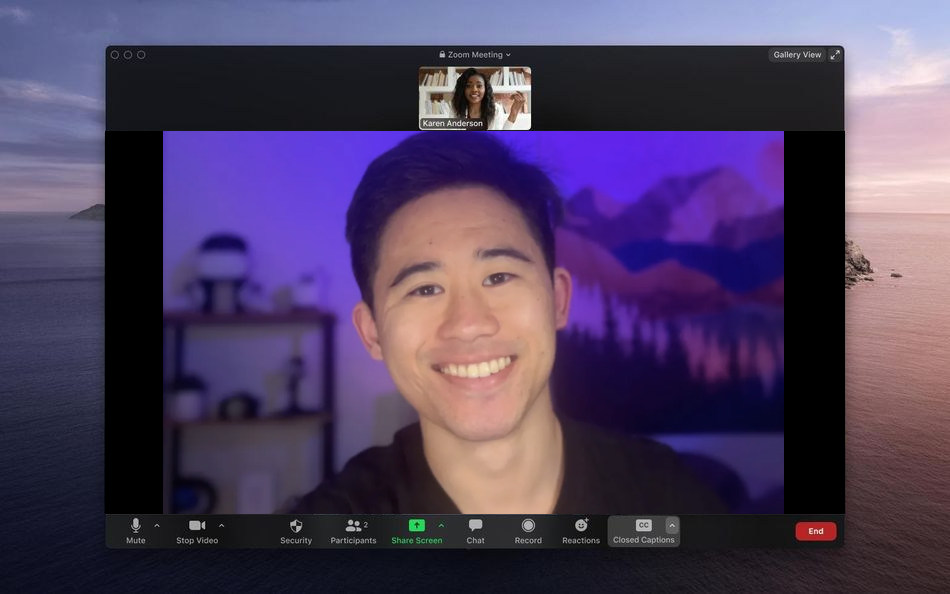The height and width of the screenshot is (594, 950).
Task: Show the Participants panel
Action: (353, 531)
